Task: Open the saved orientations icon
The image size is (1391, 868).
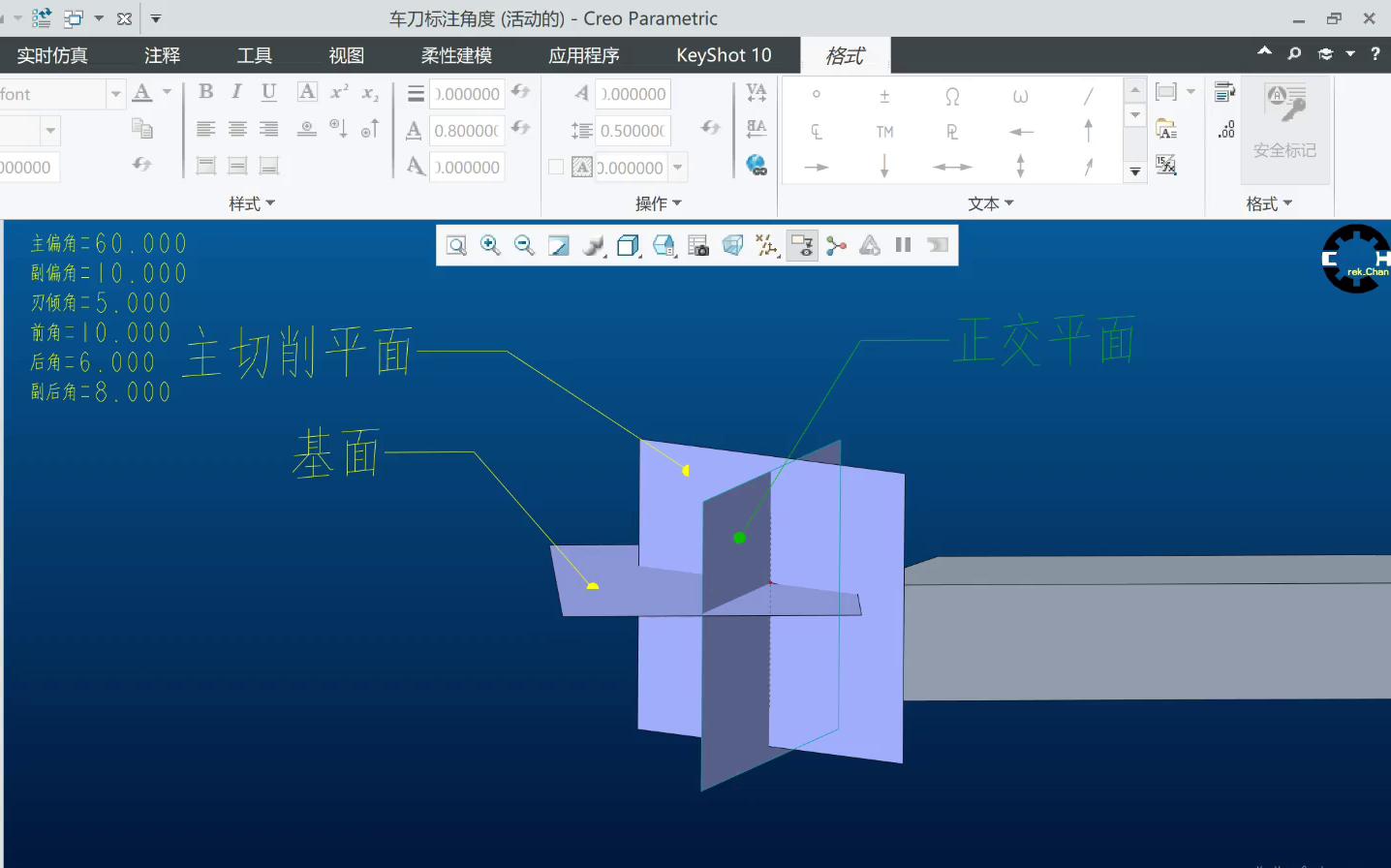Action: point(664,245)
